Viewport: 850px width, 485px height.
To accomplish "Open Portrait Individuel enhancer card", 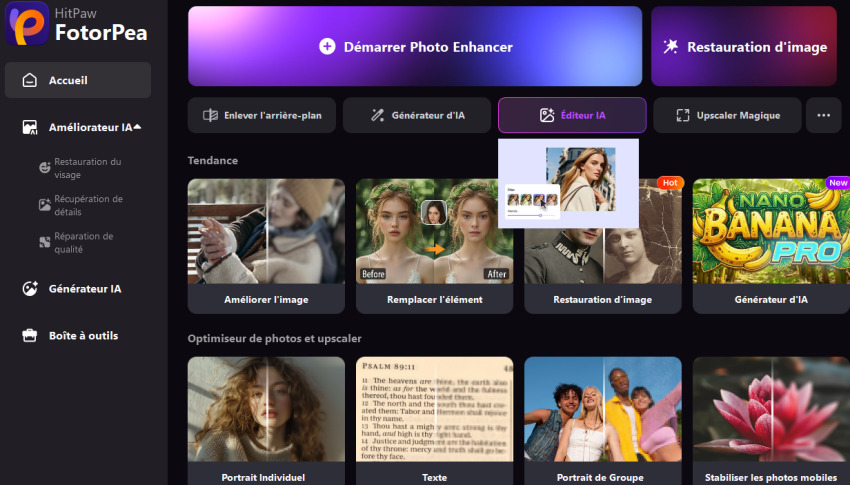I will point(266,421).
